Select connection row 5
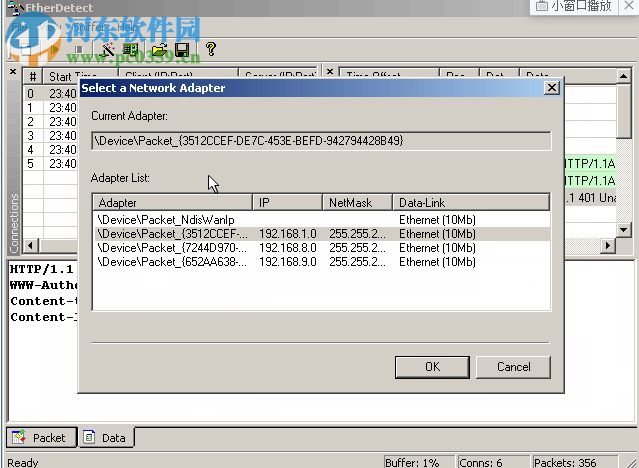This screenshot has width=639, height=468. point(51,163)
